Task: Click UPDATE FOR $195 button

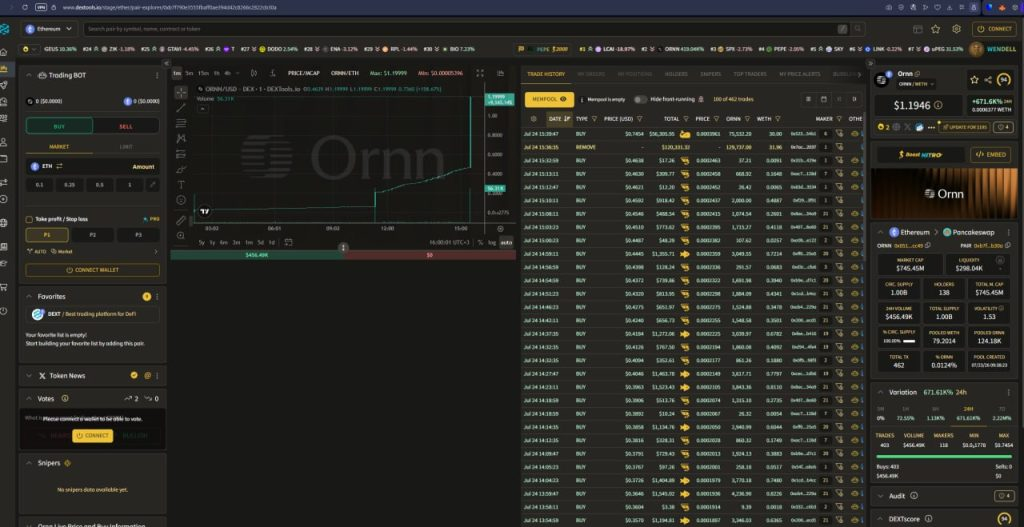Action: pyautogui.click(x=964, y=127)
